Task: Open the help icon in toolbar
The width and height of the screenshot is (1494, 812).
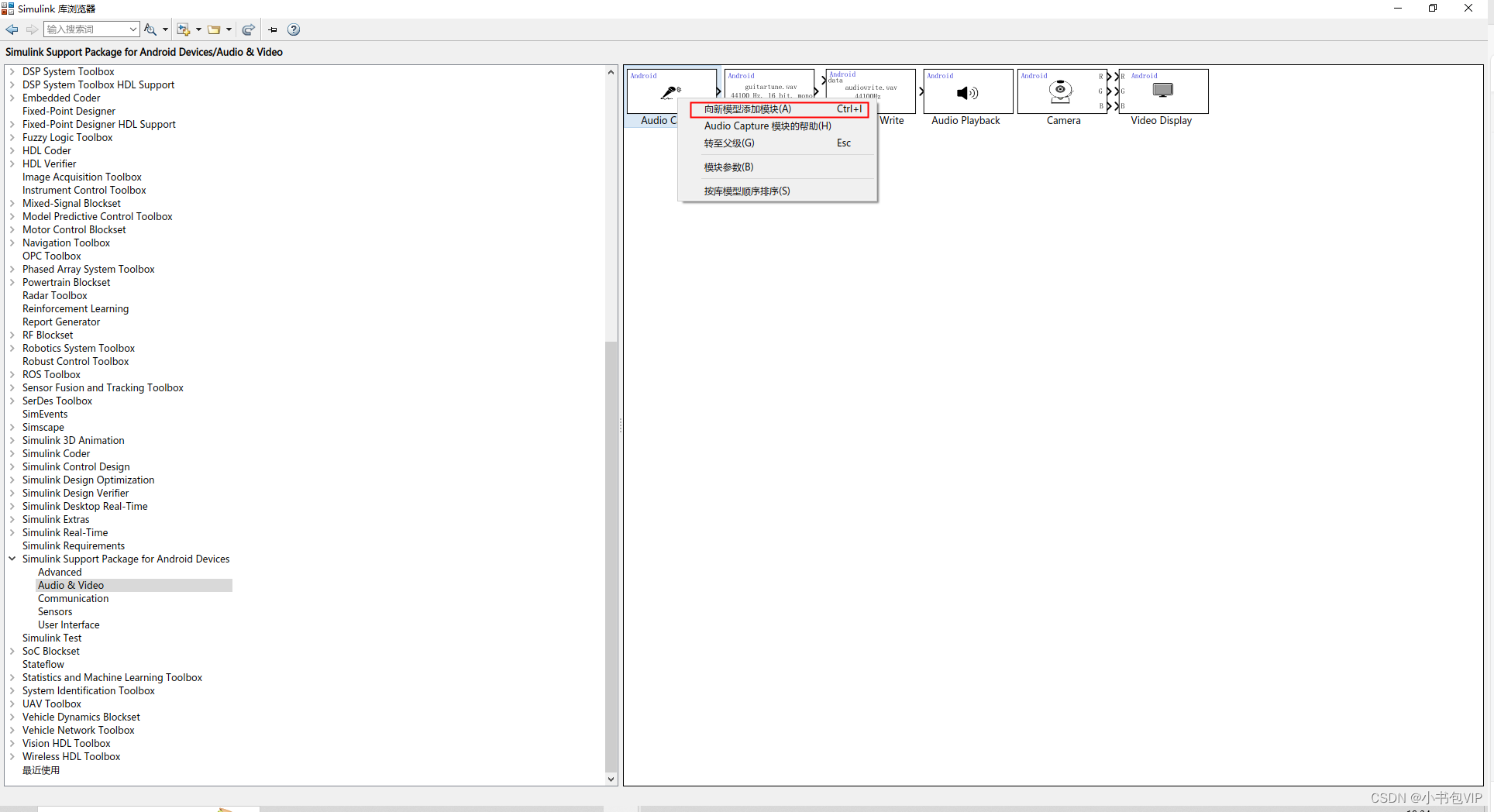Action: click(294, 29)
